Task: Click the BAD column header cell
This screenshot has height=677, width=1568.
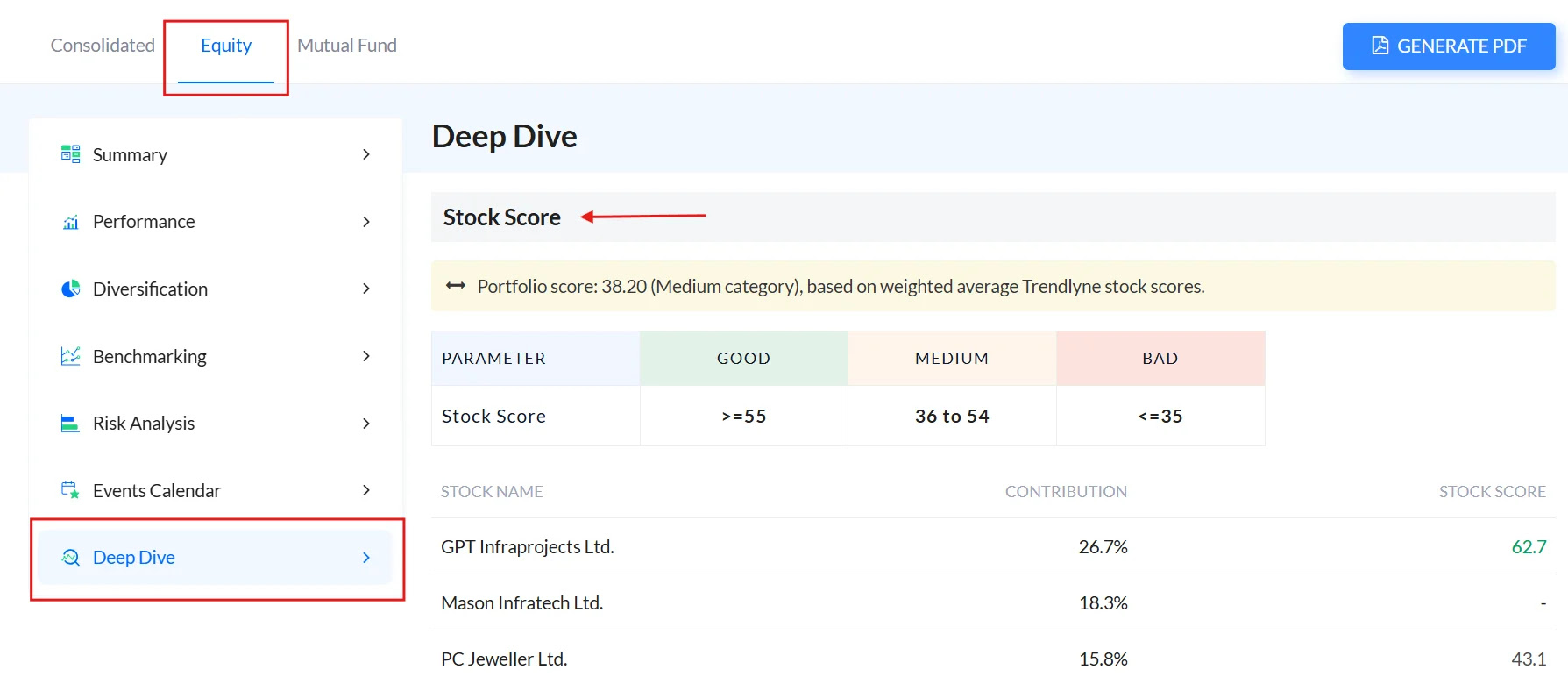Action: [x=1160, y=358]
